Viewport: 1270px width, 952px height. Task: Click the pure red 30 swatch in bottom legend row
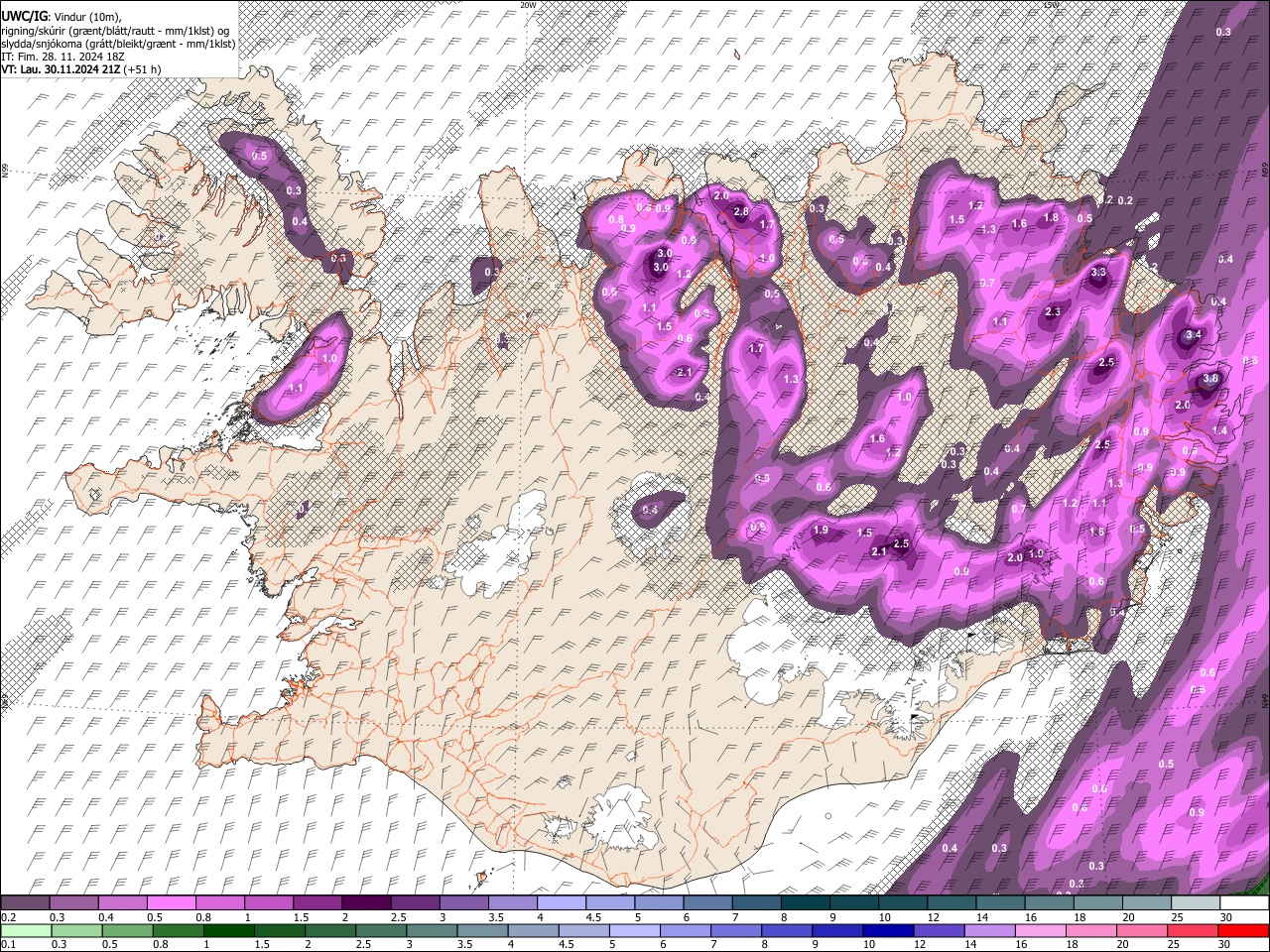[1244, 930]
